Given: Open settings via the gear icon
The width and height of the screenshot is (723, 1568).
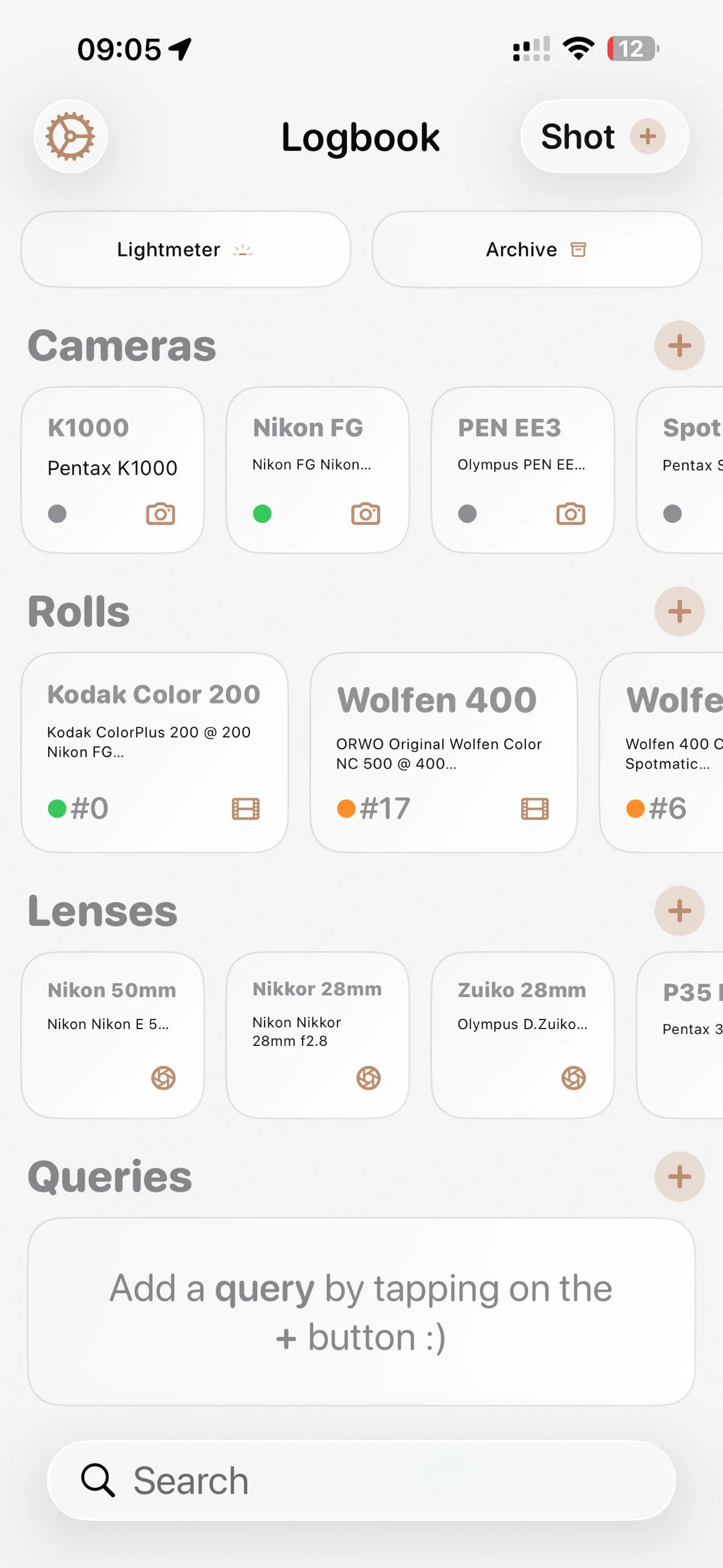Looking at the screenshot, I should 70,136.
